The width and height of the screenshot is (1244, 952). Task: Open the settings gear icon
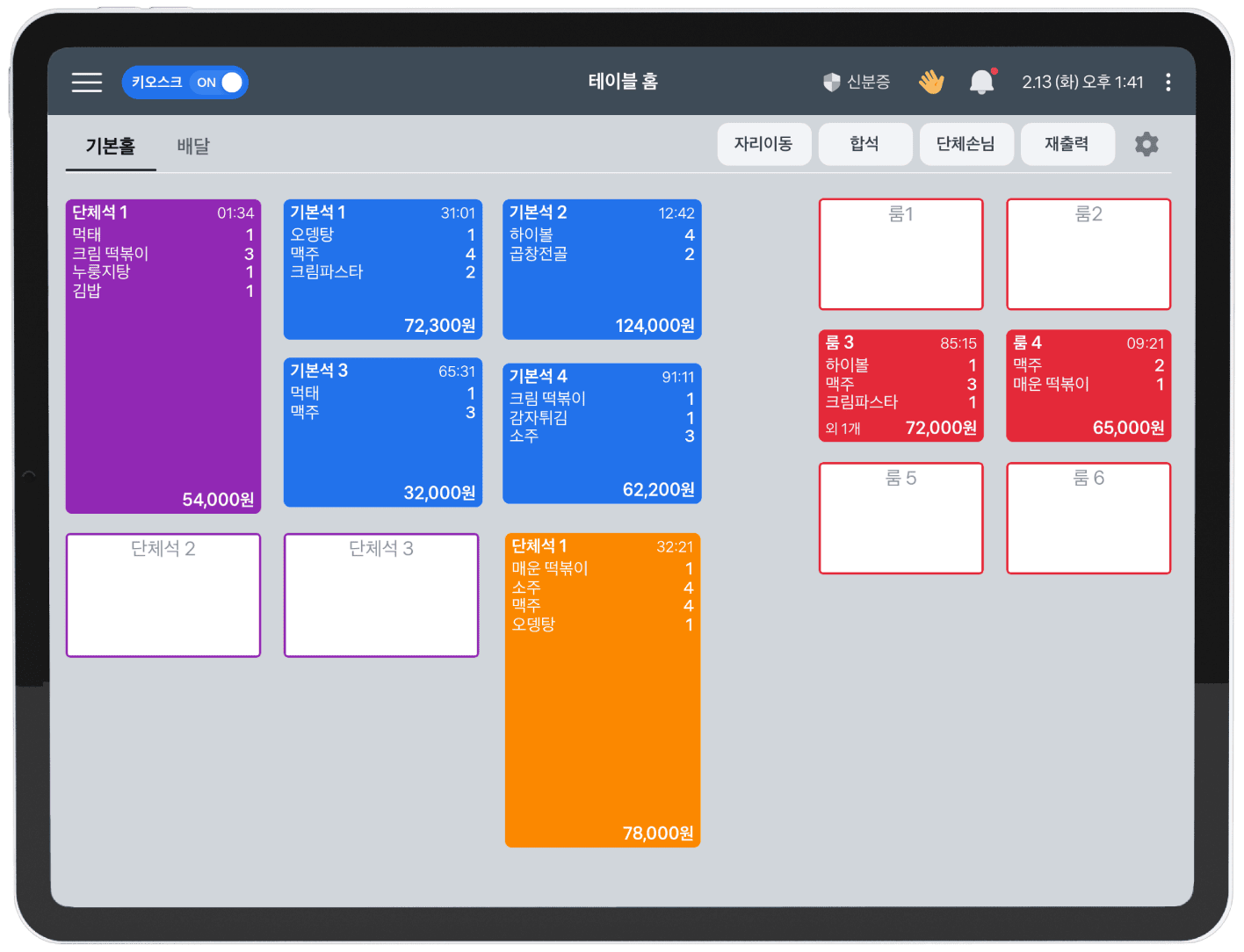pyautogui.click(x=1146, y=144)
